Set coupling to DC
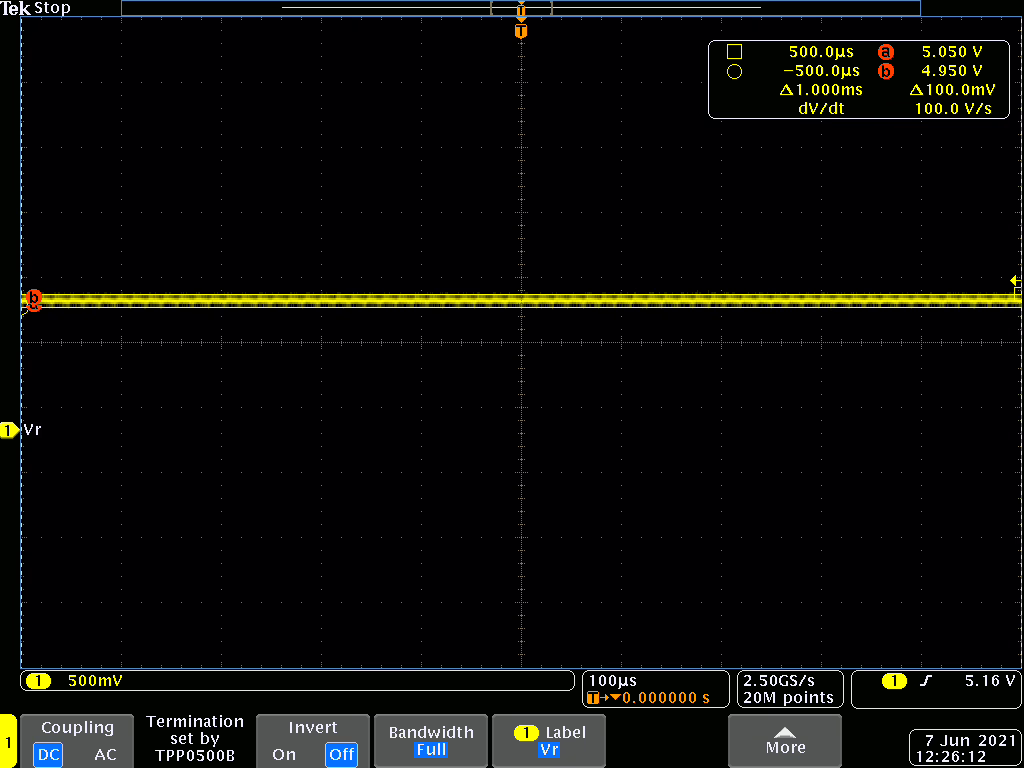This screenshot has width=1024, height=768. pyautogui.click(x=48, y=754)
